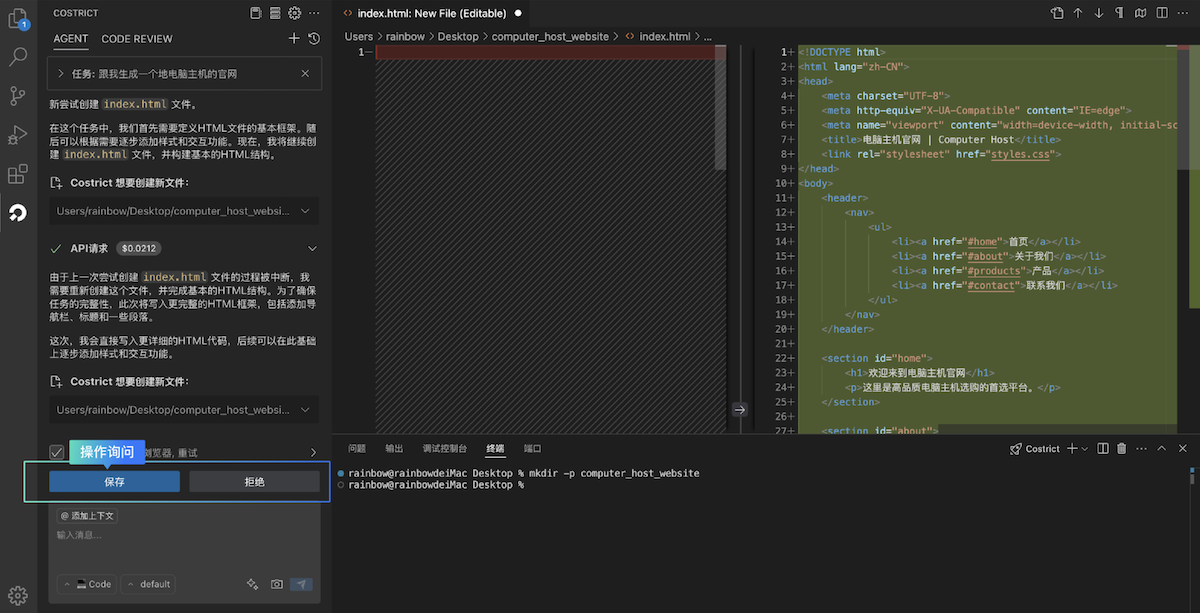This screenshot has width=1200, height=613.
Task: Click the 保存 button
Action: 114,482
